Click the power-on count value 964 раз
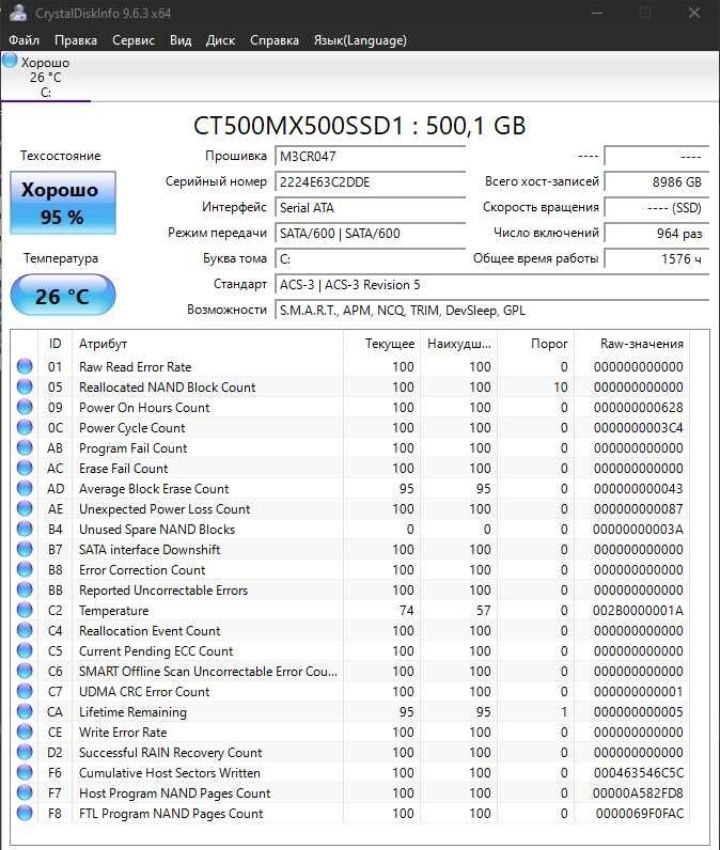720x850 pixels. 657,233
